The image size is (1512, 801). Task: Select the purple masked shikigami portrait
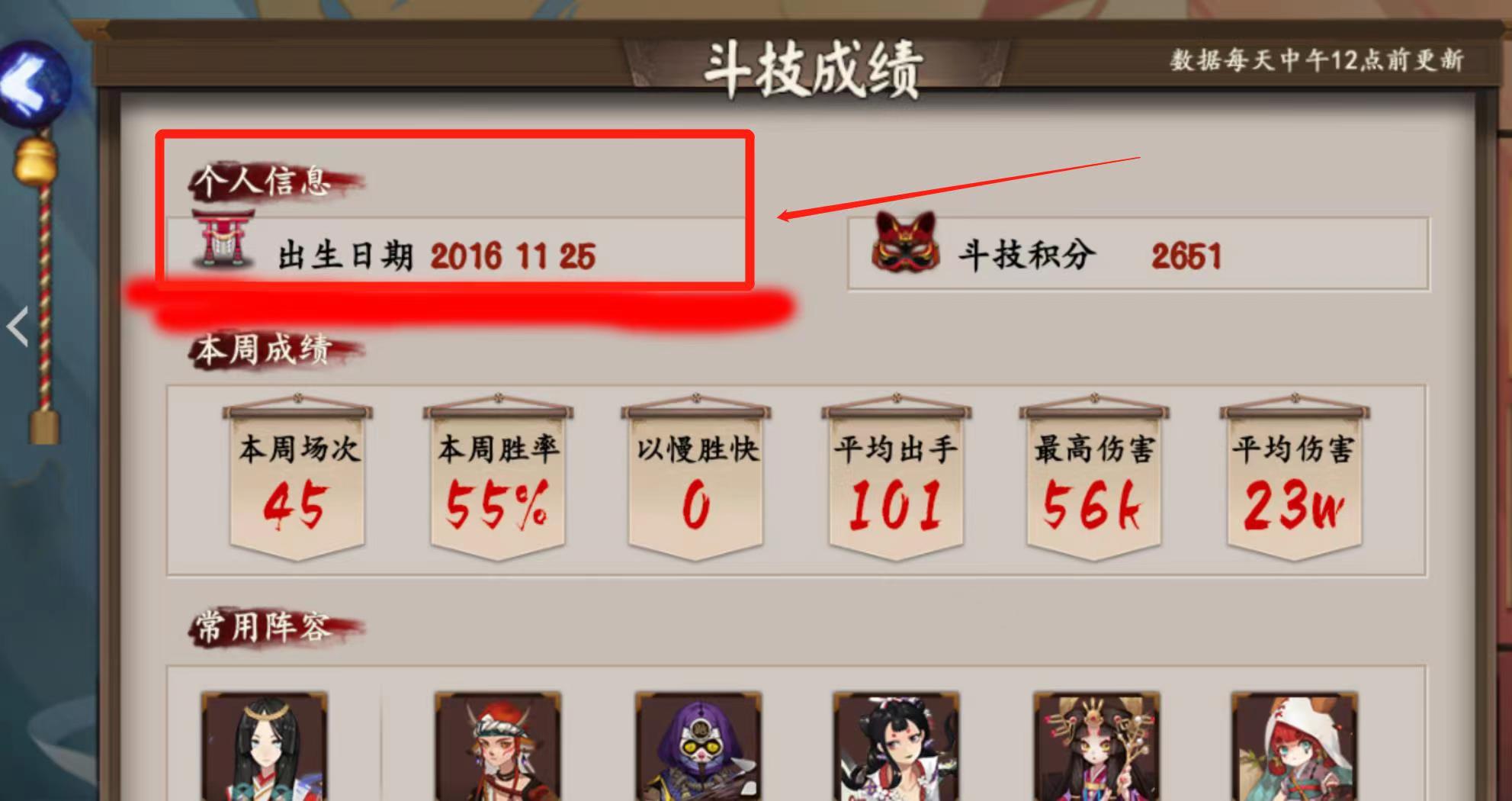(x=698, y=746)
